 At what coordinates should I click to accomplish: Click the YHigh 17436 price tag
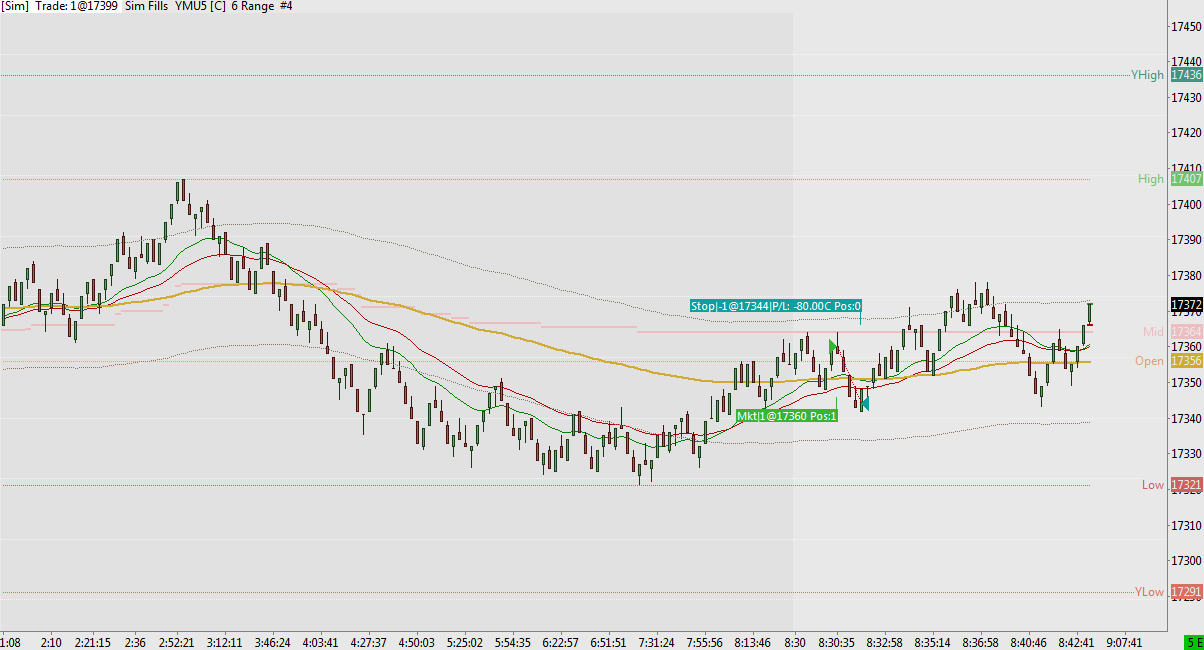[x=1186, y=75]
